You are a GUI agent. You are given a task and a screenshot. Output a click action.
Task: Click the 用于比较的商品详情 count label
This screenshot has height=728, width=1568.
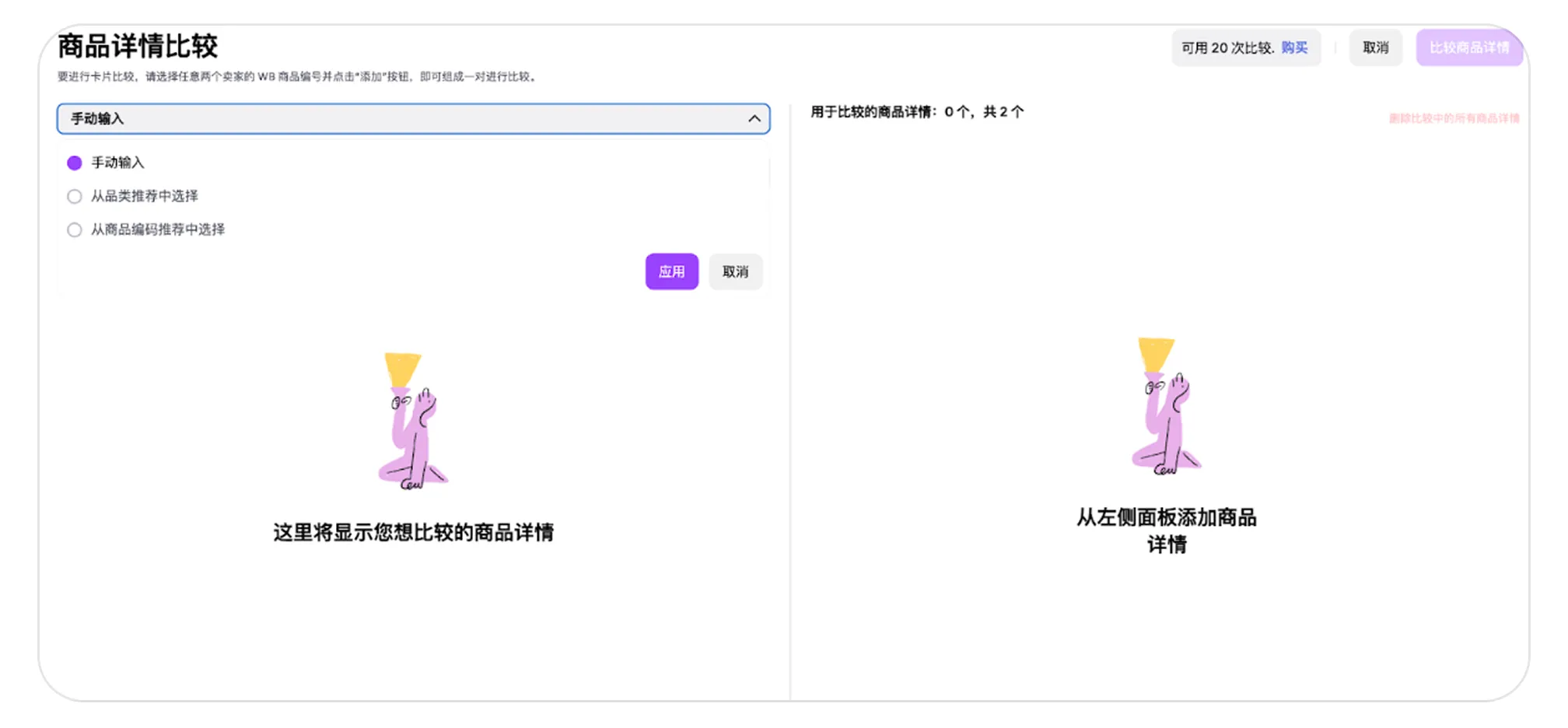coord(916,112)
